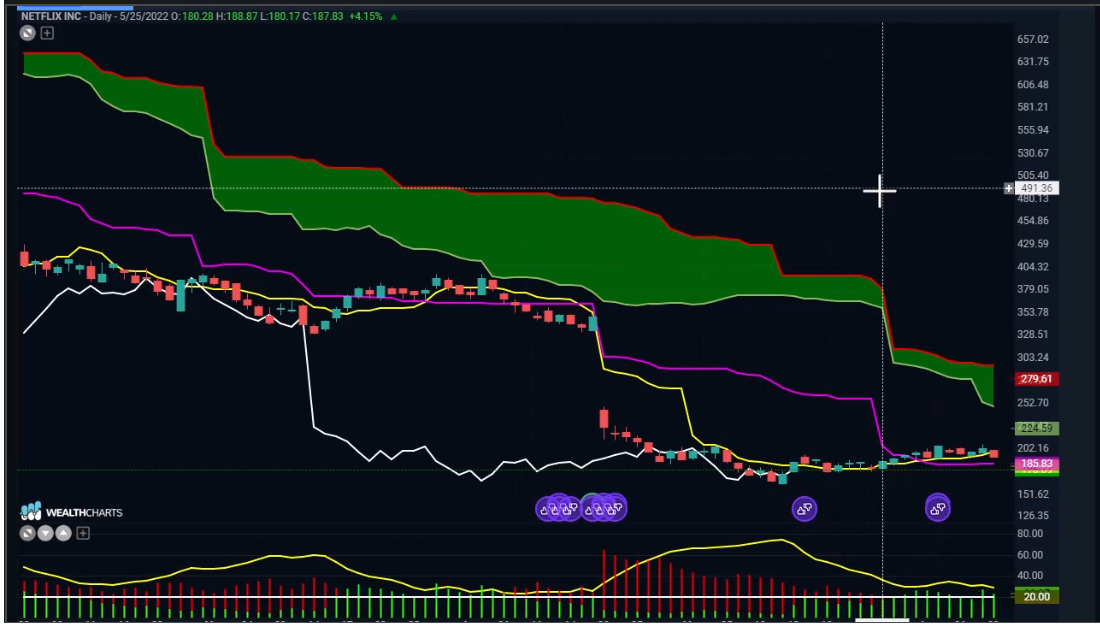Click the 126.35 price axis value
The height and width of the screenshot is (624, 1100).
point(1033,515)
